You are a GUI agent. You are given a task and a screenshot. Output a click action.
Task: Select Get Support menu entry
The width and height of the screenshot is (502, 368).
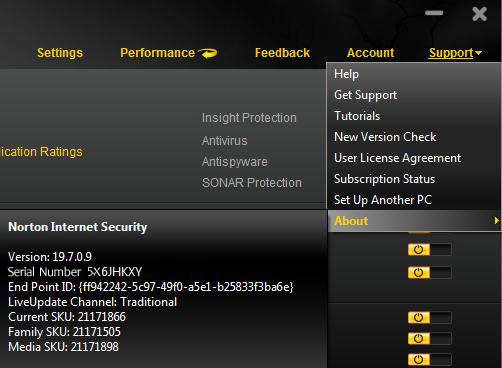pyautogui.click(x=365, y=95)
